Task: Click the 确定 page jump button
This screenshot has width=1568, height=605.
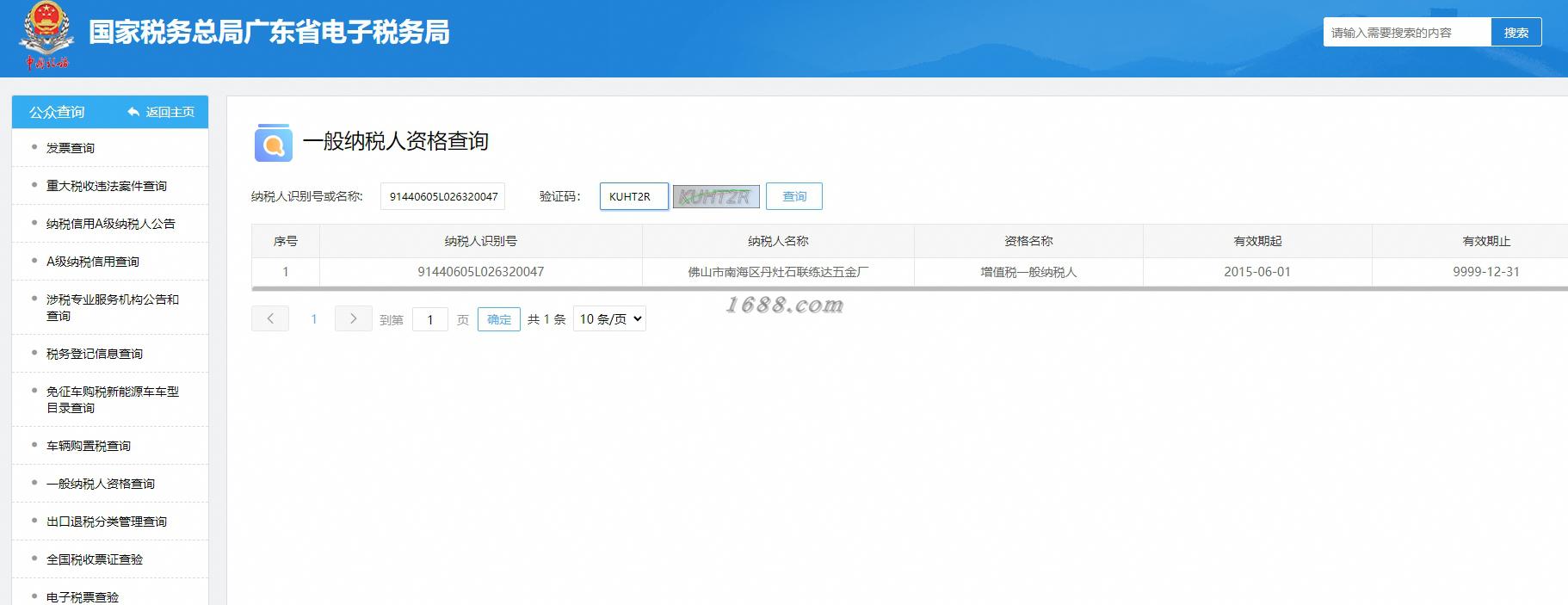Action: (499, 319)
